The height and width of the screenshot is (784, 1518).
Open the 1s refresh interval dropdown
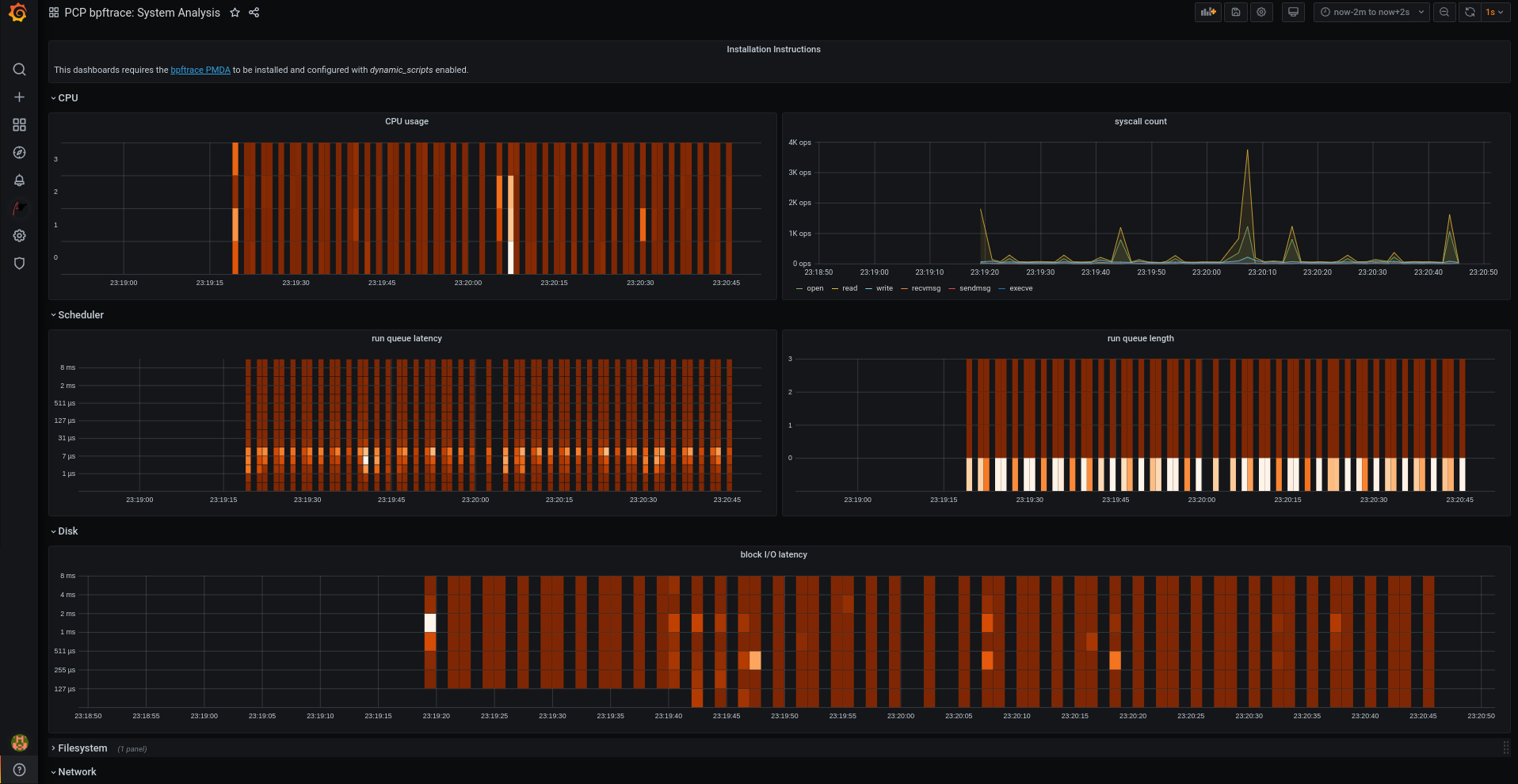1495,12
